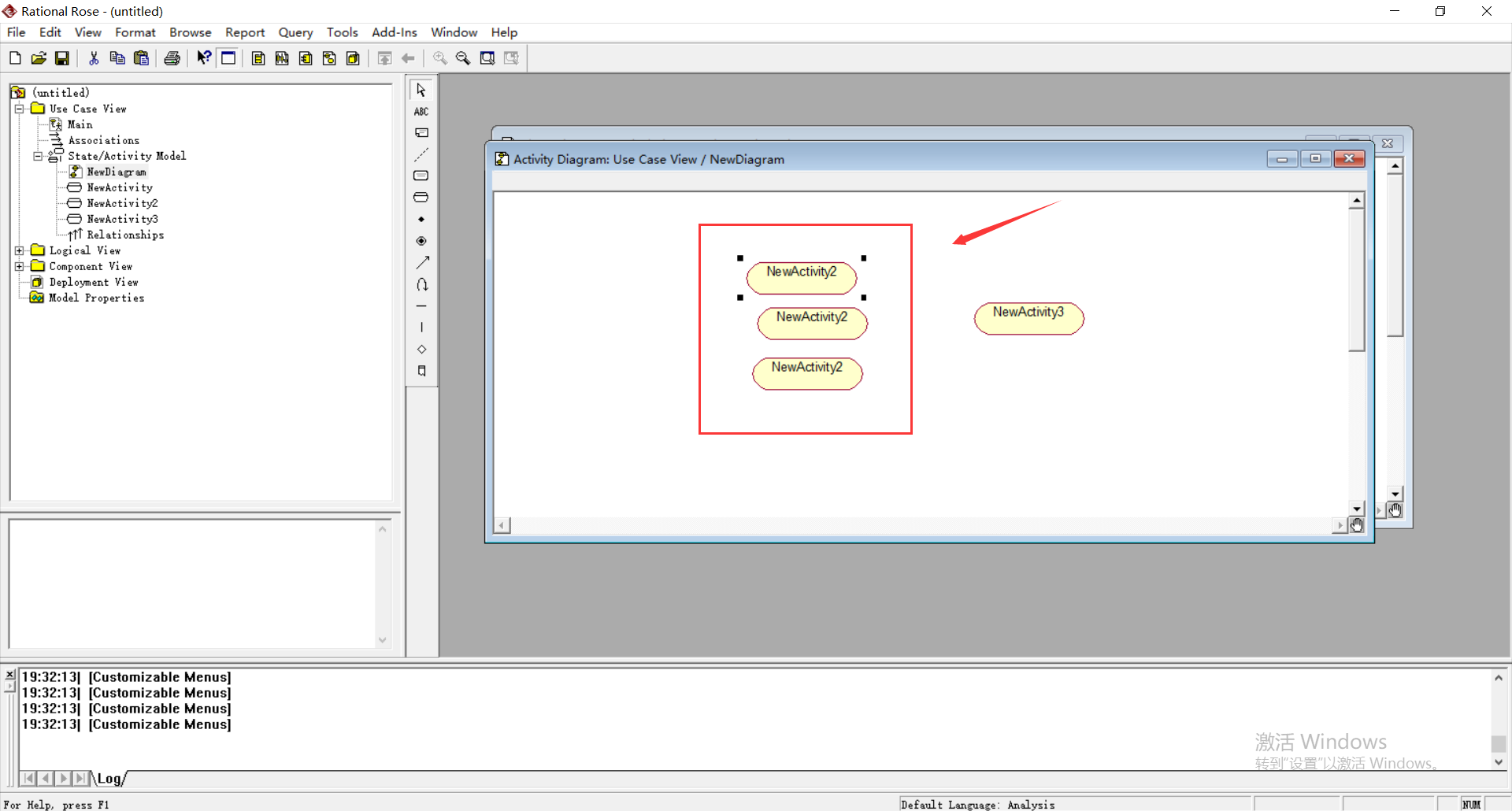
Task: Open the Window menu
Action: pos(454,32)
